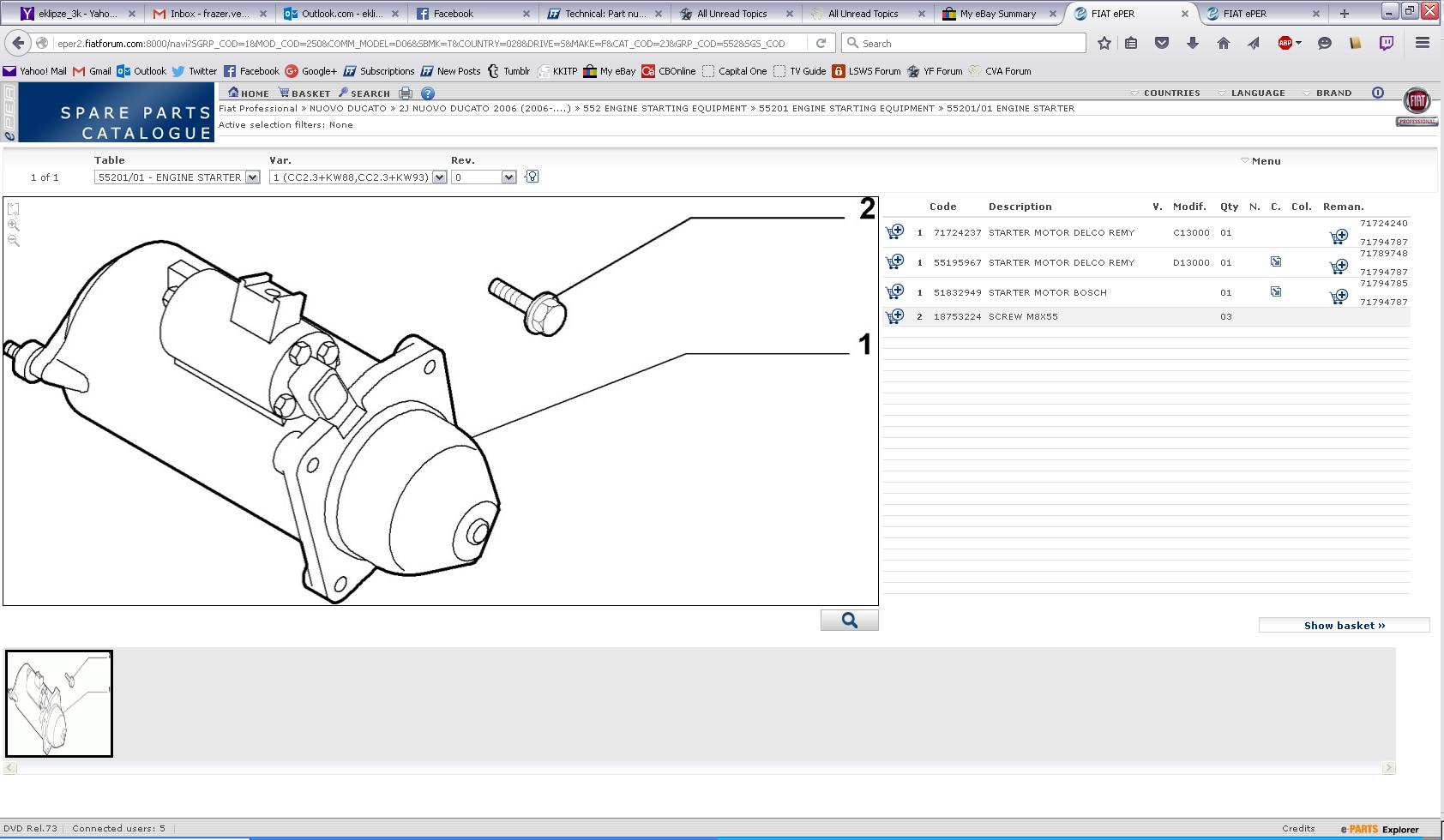This screenshot has height=840, width=1444.
Task: Open the ePER help question-mark icon
Action: point(428,93)
